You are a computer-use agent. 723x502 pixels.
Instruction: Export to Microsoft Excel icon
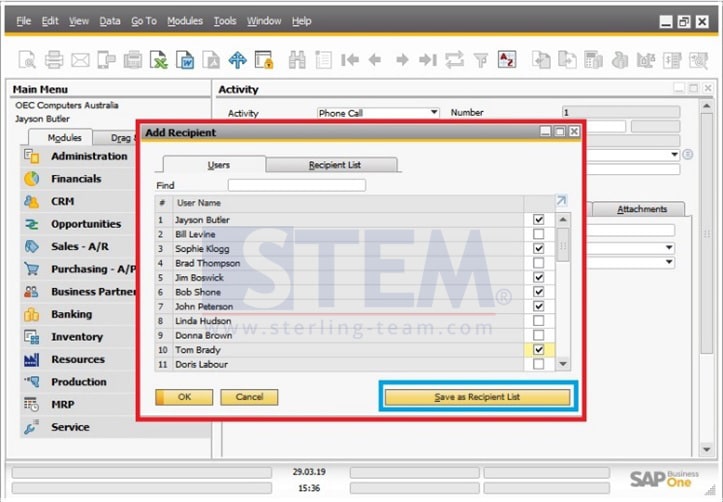(159, 60)
